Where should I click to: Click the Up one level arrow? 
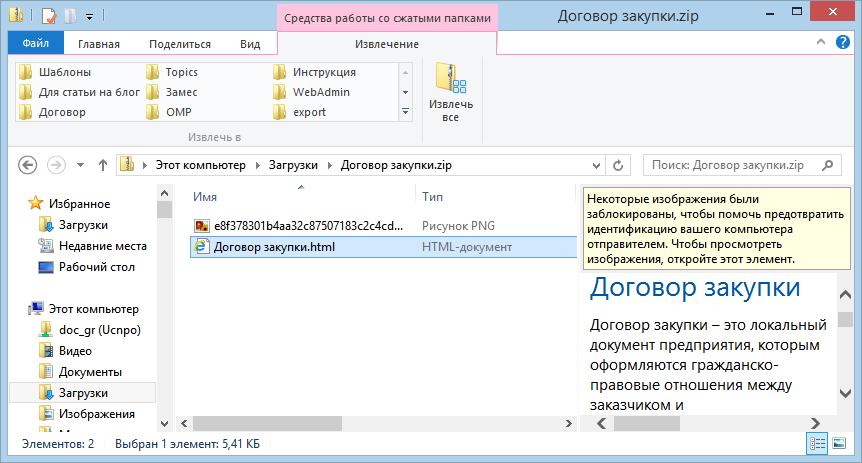click(x=102, y=165)
